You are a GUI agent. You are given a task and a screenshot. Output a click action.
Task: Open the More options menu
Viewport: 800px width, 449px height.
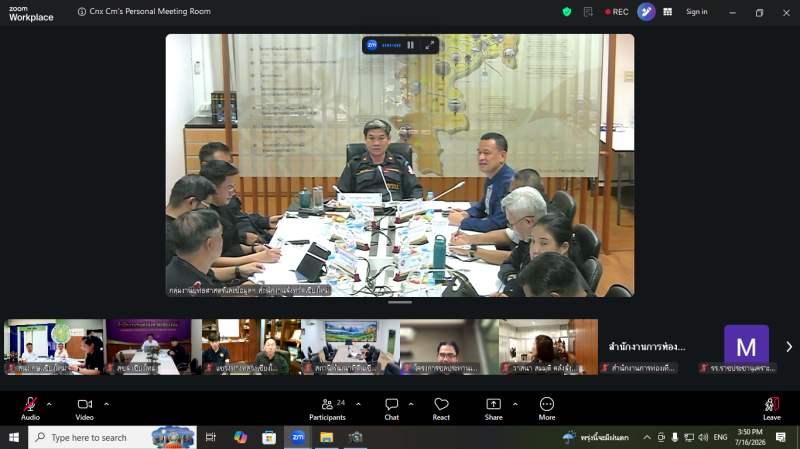click(x=547, y=409)
